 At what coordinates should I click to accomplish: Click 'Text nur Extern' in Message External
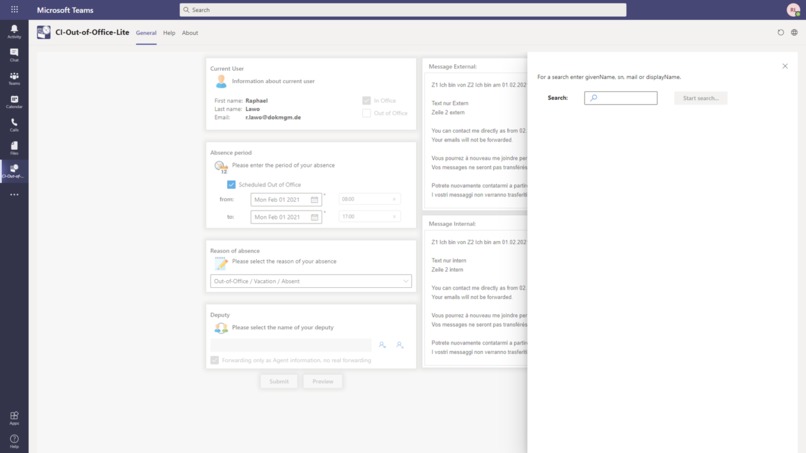(x=450, y=103)
